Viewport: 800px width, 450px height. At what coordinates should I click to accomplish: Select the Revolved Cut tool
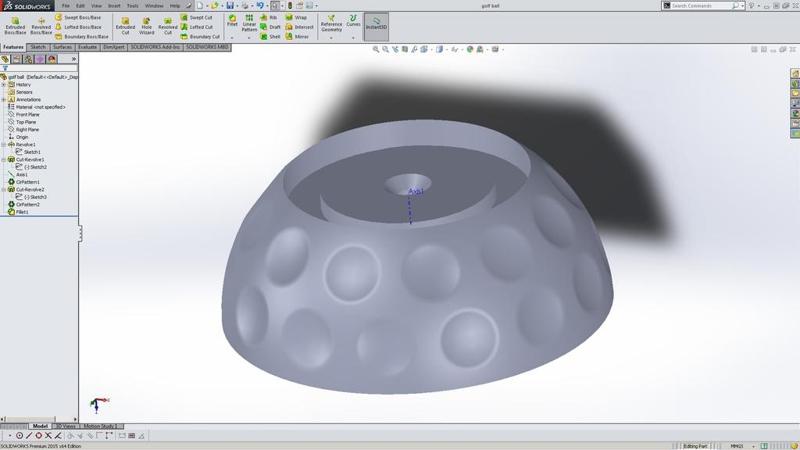[x=167, y=26]
